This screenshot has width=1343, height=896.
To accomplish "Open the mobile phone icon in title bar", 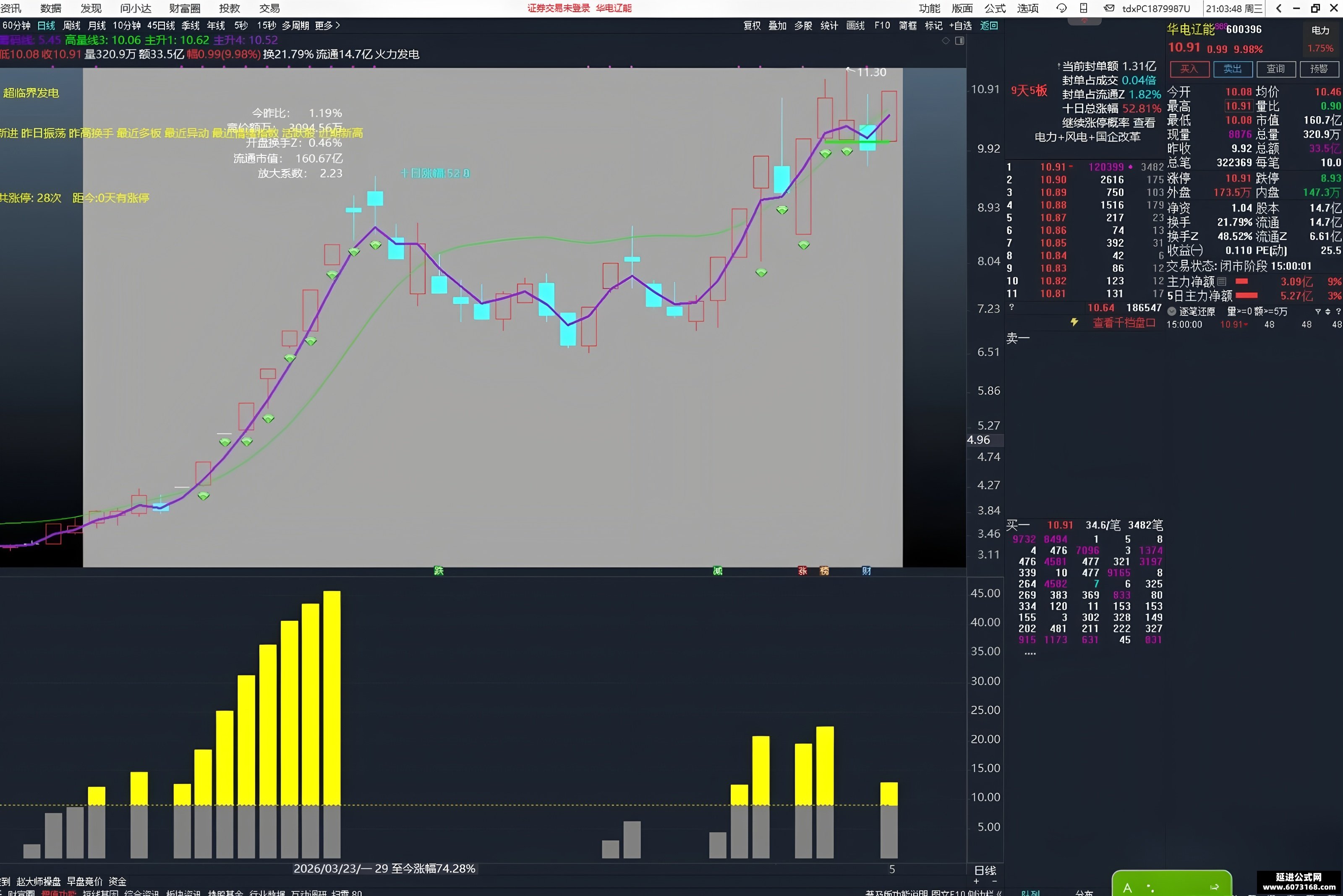I will 1084,8.
